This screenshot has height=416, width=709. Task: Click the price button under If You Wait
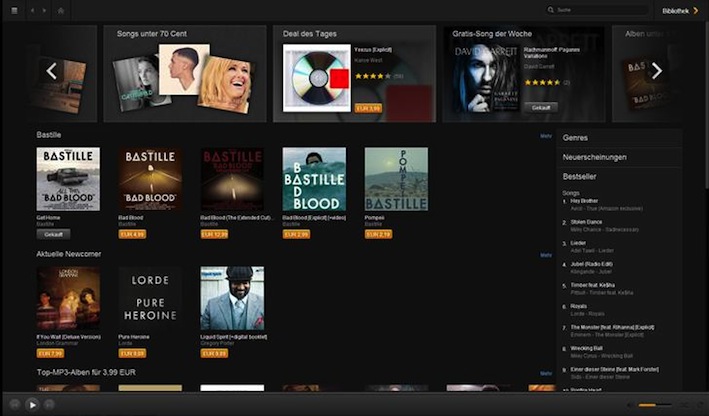coord(50,353)
